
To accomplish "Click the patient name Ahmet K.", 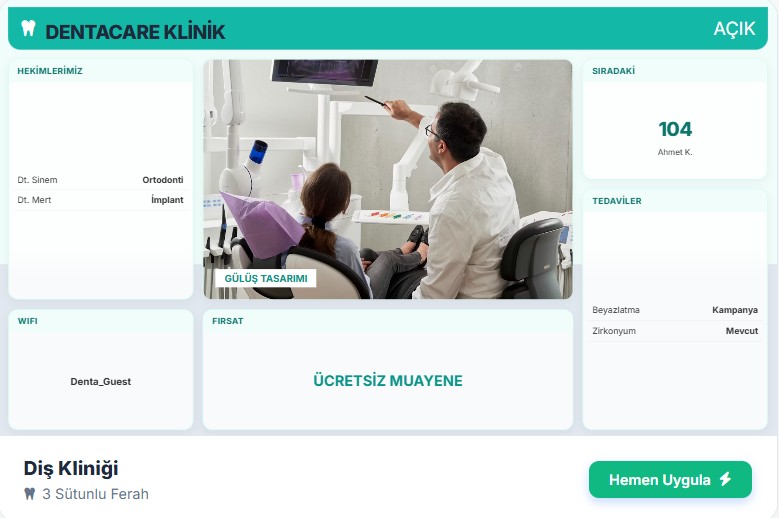I will [x=675, y=152].
